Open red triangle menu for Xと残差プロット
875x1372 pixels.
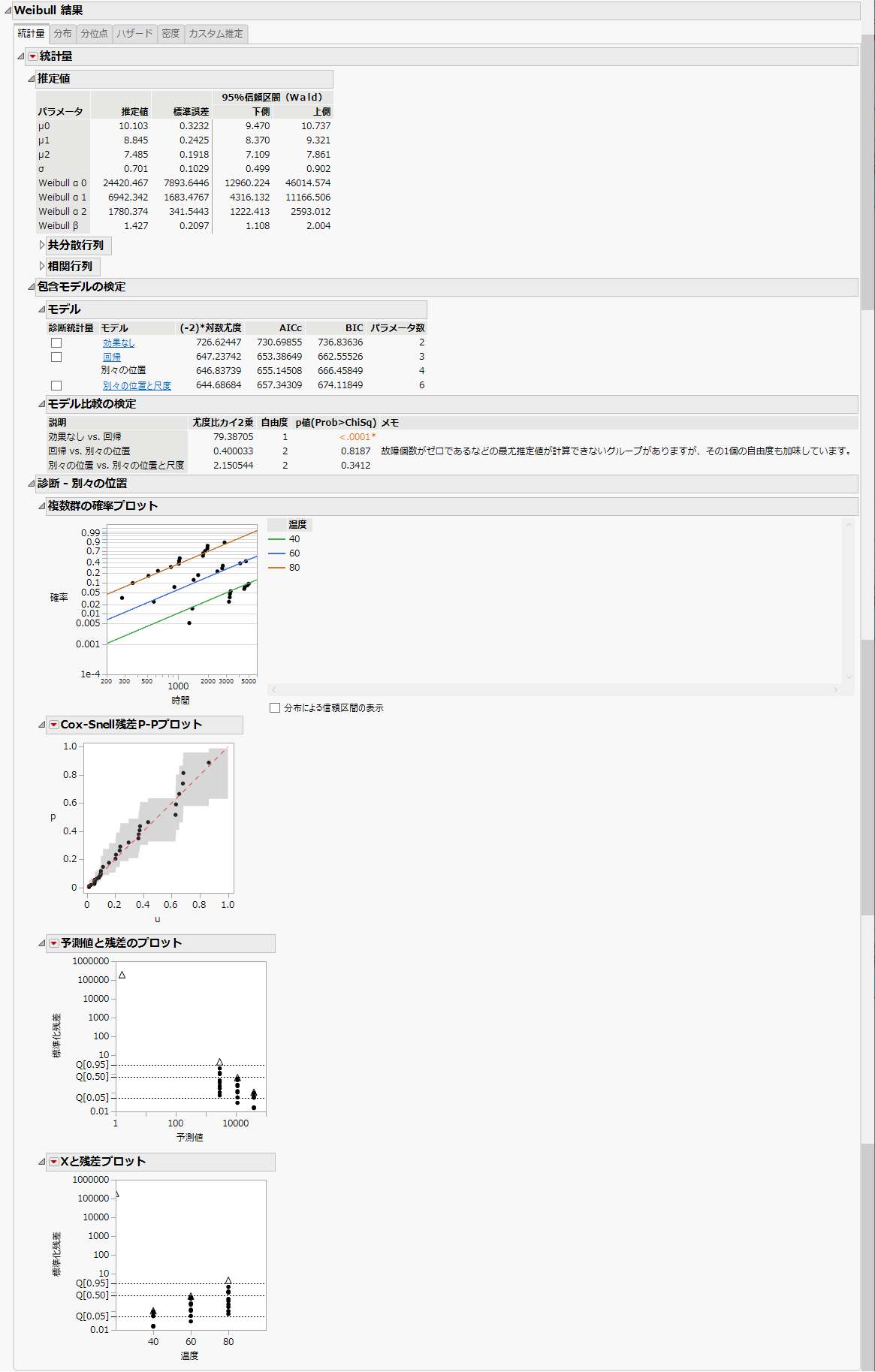[x=53, y=1162]
